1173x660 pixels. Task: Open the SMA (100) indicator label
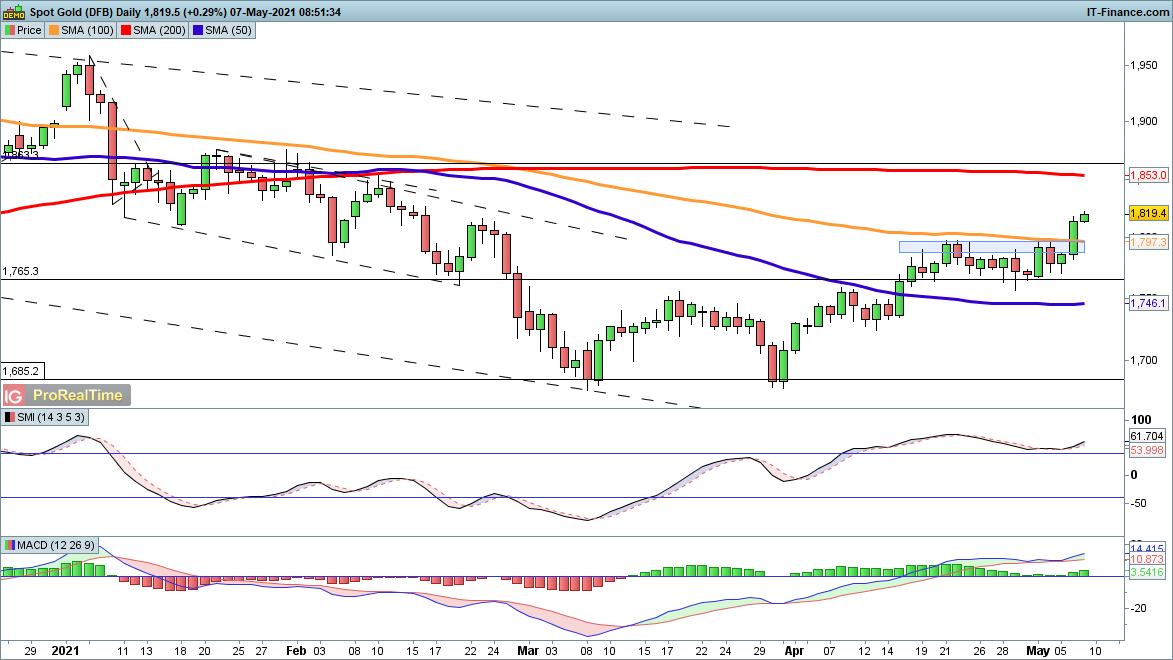point(86,30)
